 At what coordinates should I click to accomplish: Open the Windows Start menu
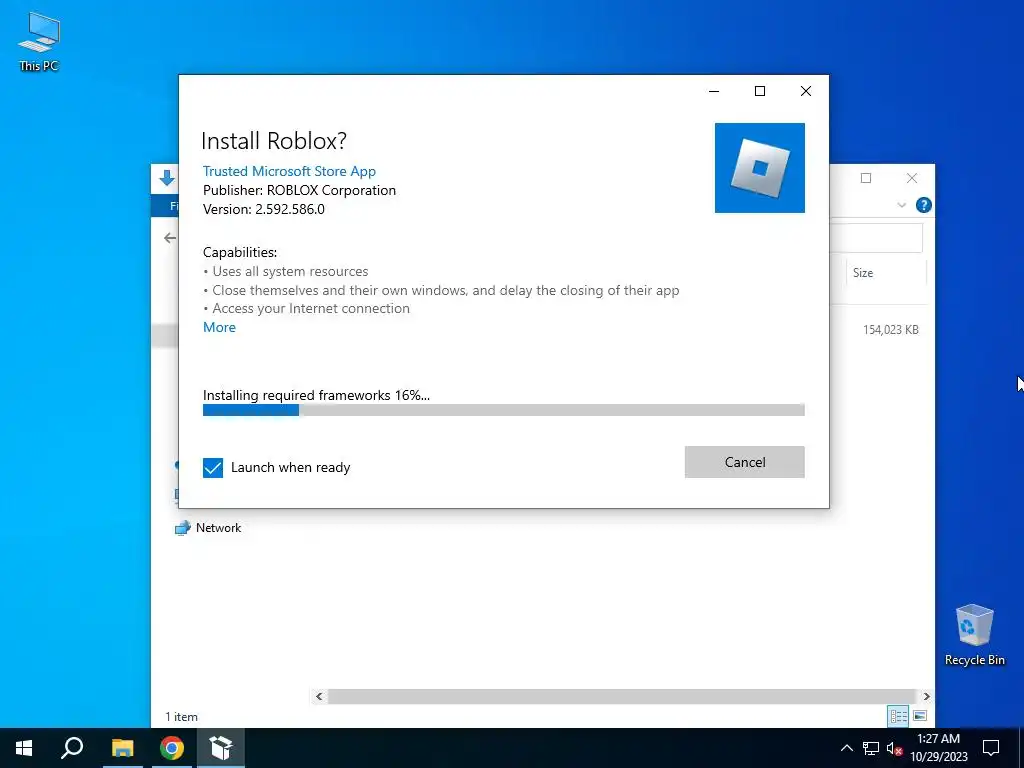(x=24, y=748)
